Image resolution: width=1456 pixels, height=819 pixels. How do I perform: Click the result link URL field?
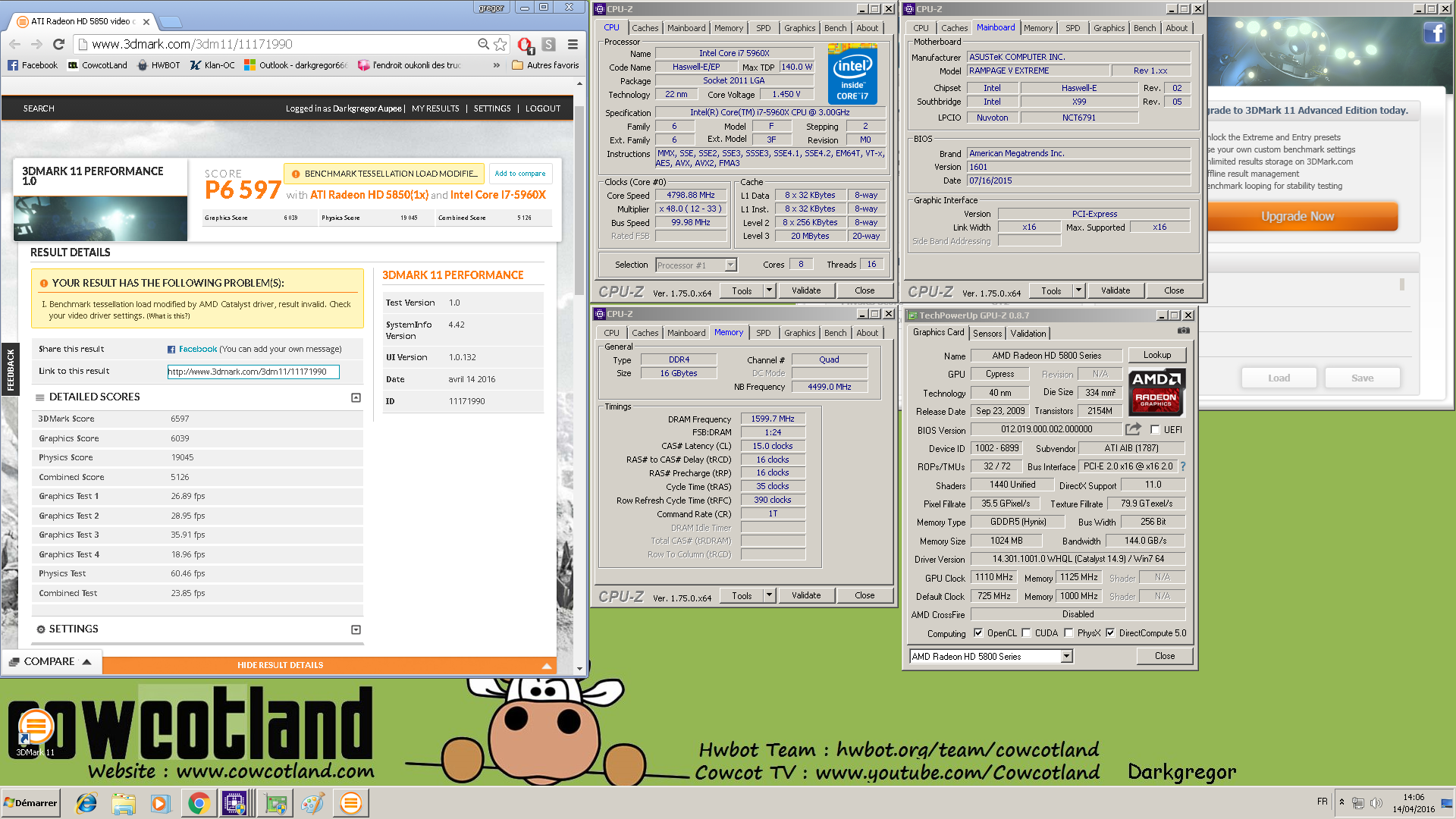tap(253, 372)
